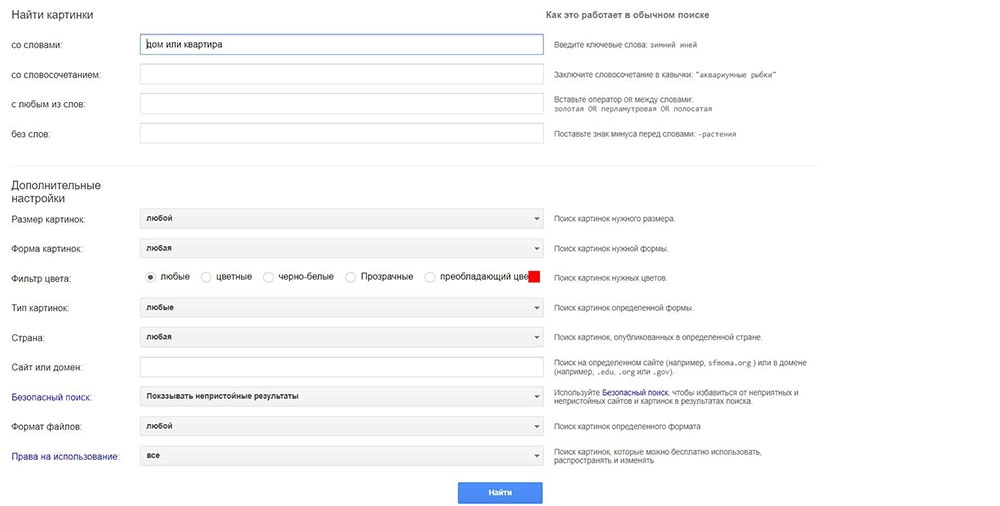1000x506 pixels.
Task: Focus the 'со словами' field containing 'дом или квартира'
Action: coord(341,45)
